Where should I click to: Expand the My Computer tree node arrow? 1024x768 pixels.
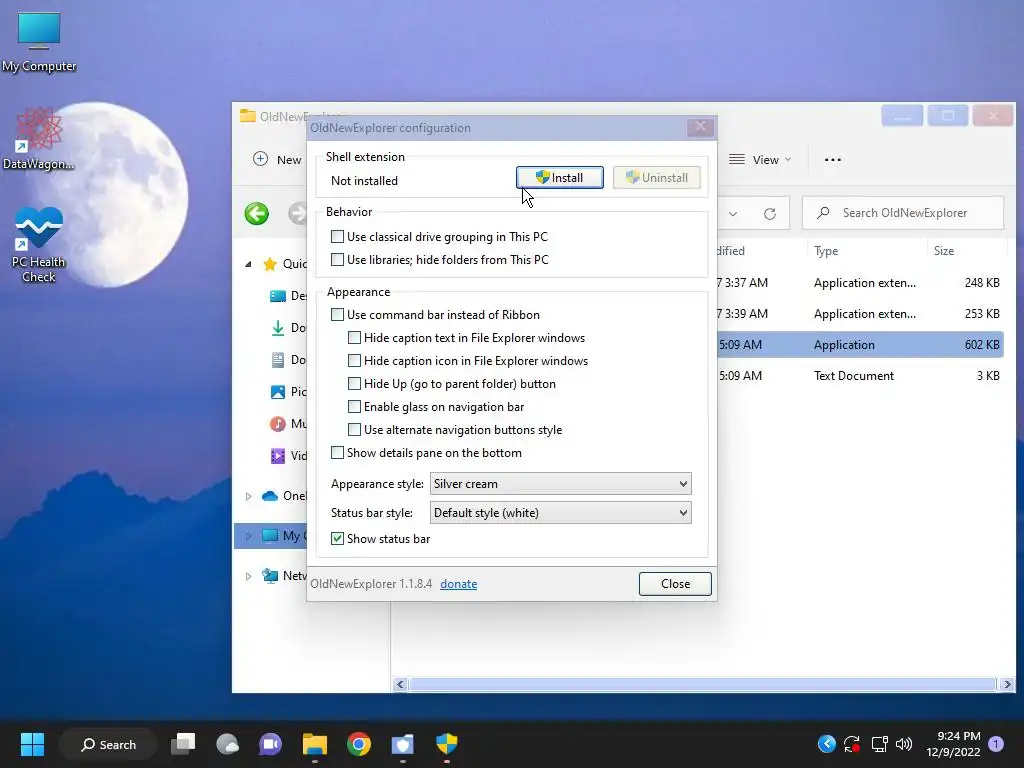click(248, 536)
